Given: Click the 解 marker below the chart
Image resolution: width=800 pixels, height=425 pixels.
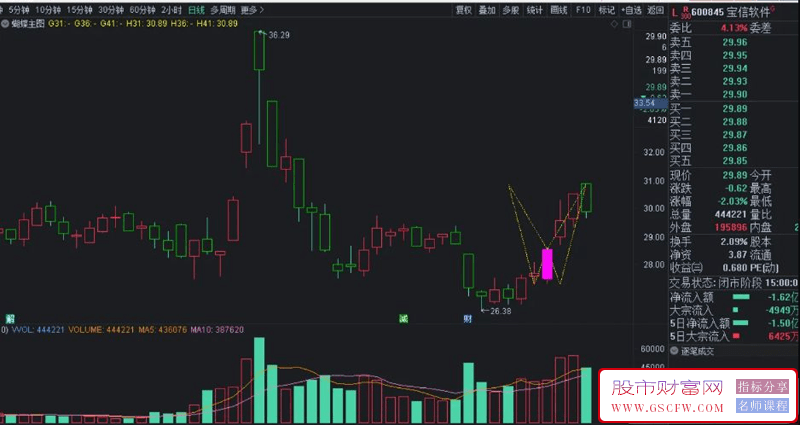Looking at the screenshot, I should (x=8, y=319).
